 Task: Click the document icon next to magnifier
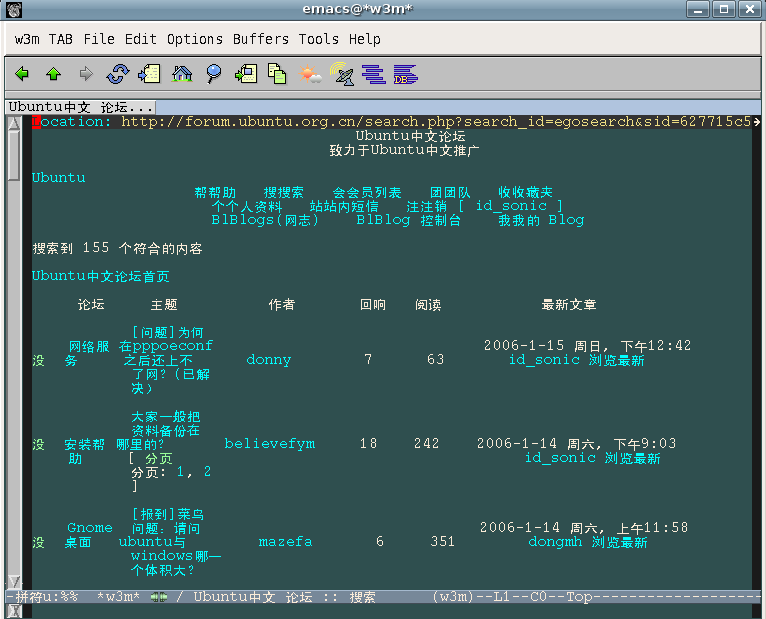(246, 74)
